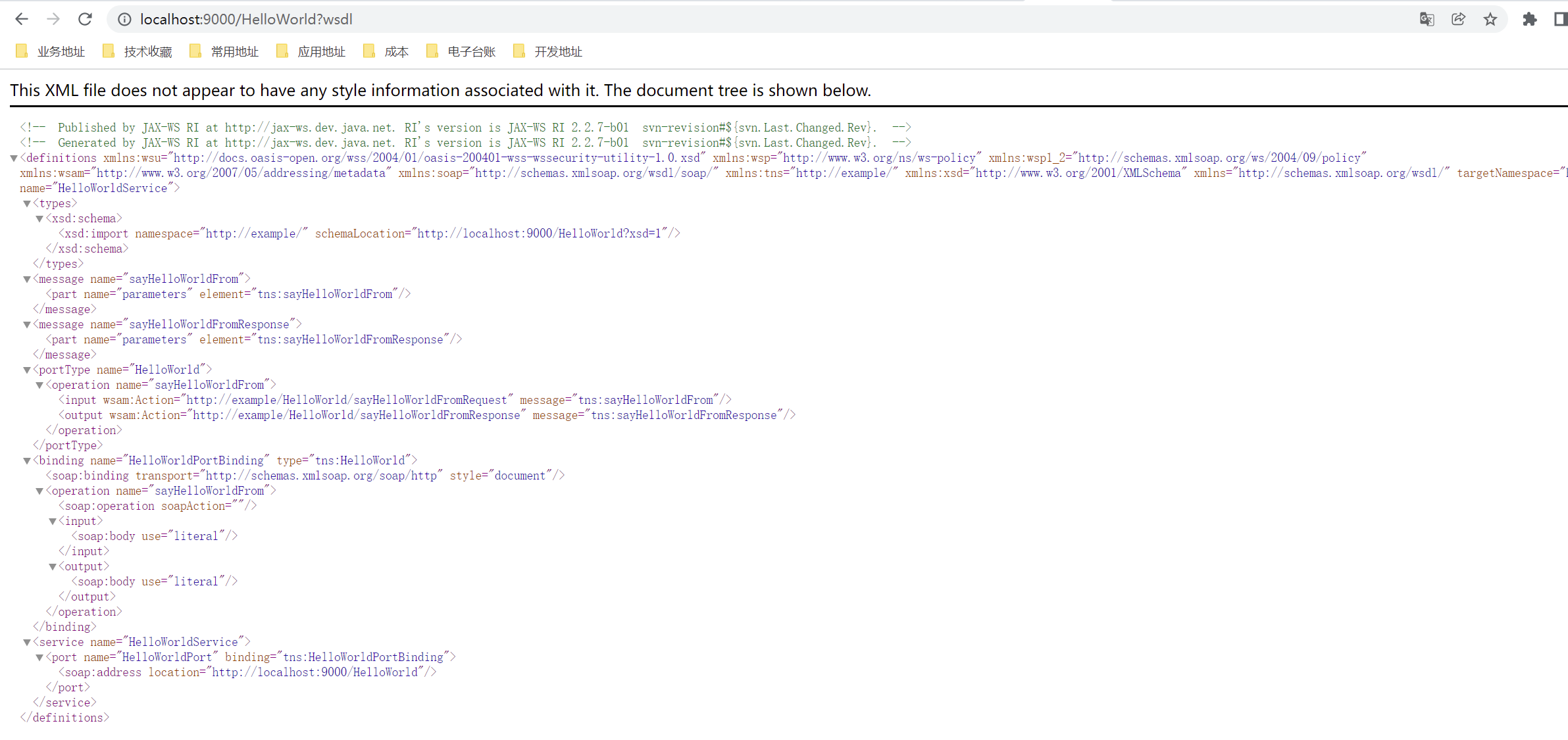Screen dimensions: 1568x740
Task: View site information icon in address bar
Action: (124, 19)
